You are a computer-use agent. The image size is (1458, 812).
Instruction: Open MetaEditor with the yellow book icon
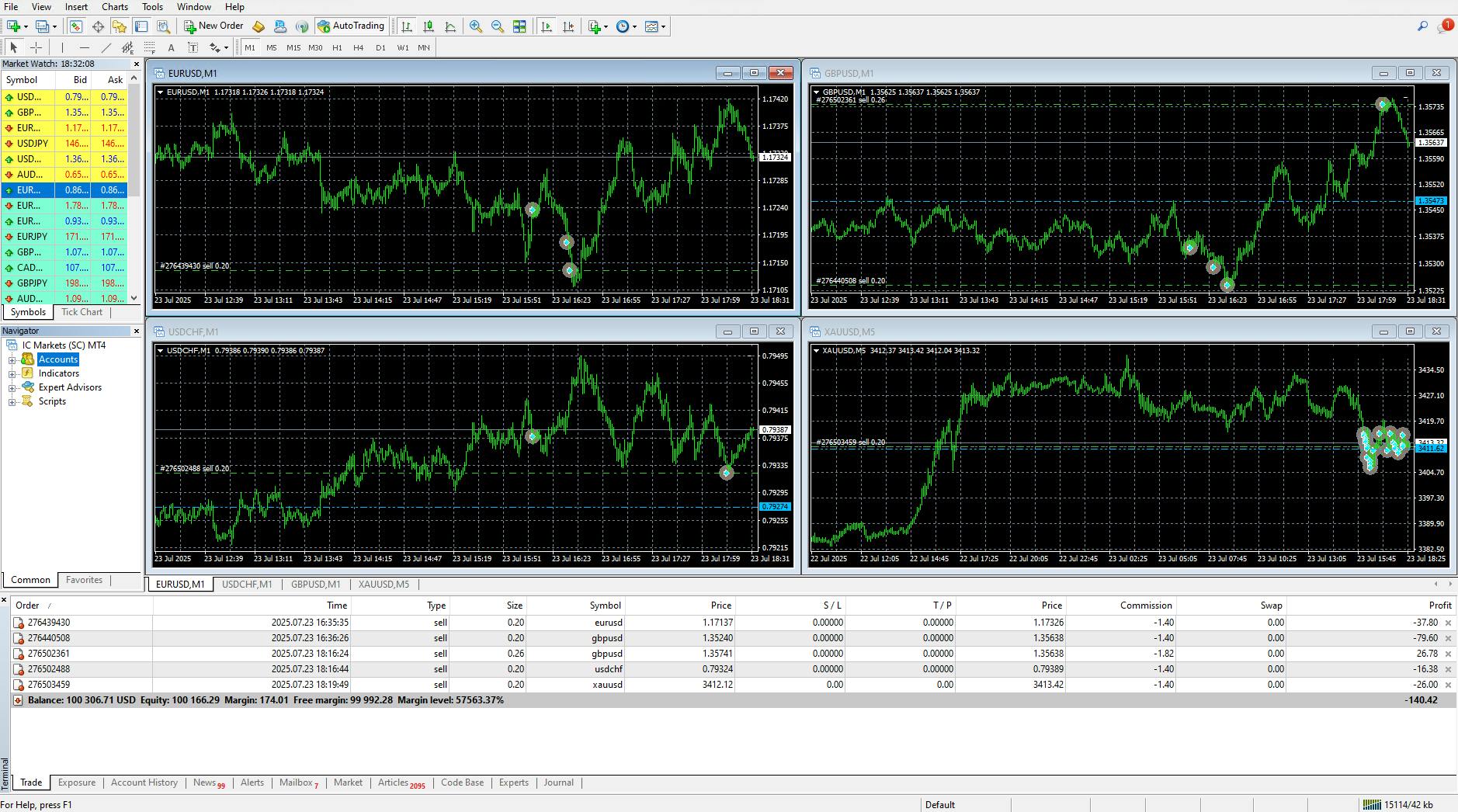click(259, 26)
